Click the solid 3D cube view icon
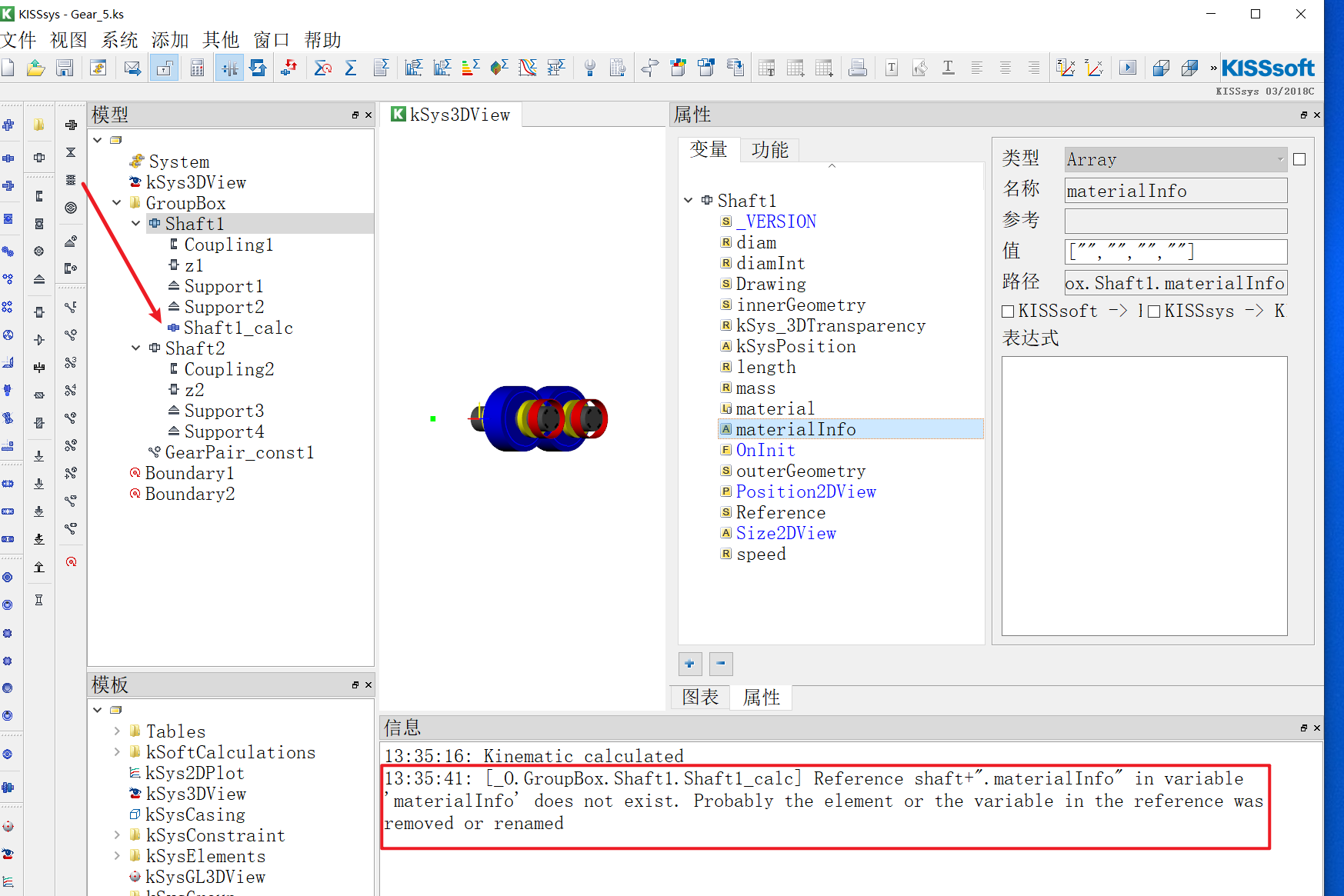This screenshot has height=896, width=1344. tap(1162, 68)
